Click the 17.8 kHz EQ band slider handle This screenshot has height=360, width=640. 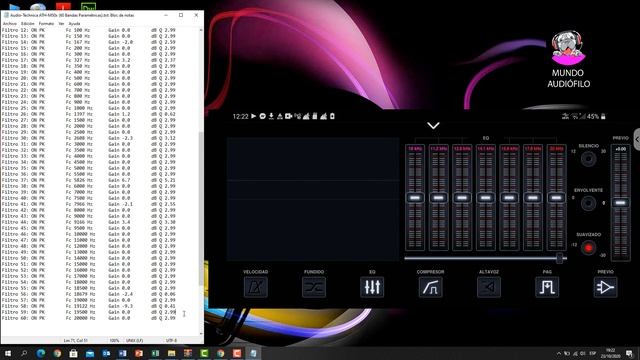(533, 198)
